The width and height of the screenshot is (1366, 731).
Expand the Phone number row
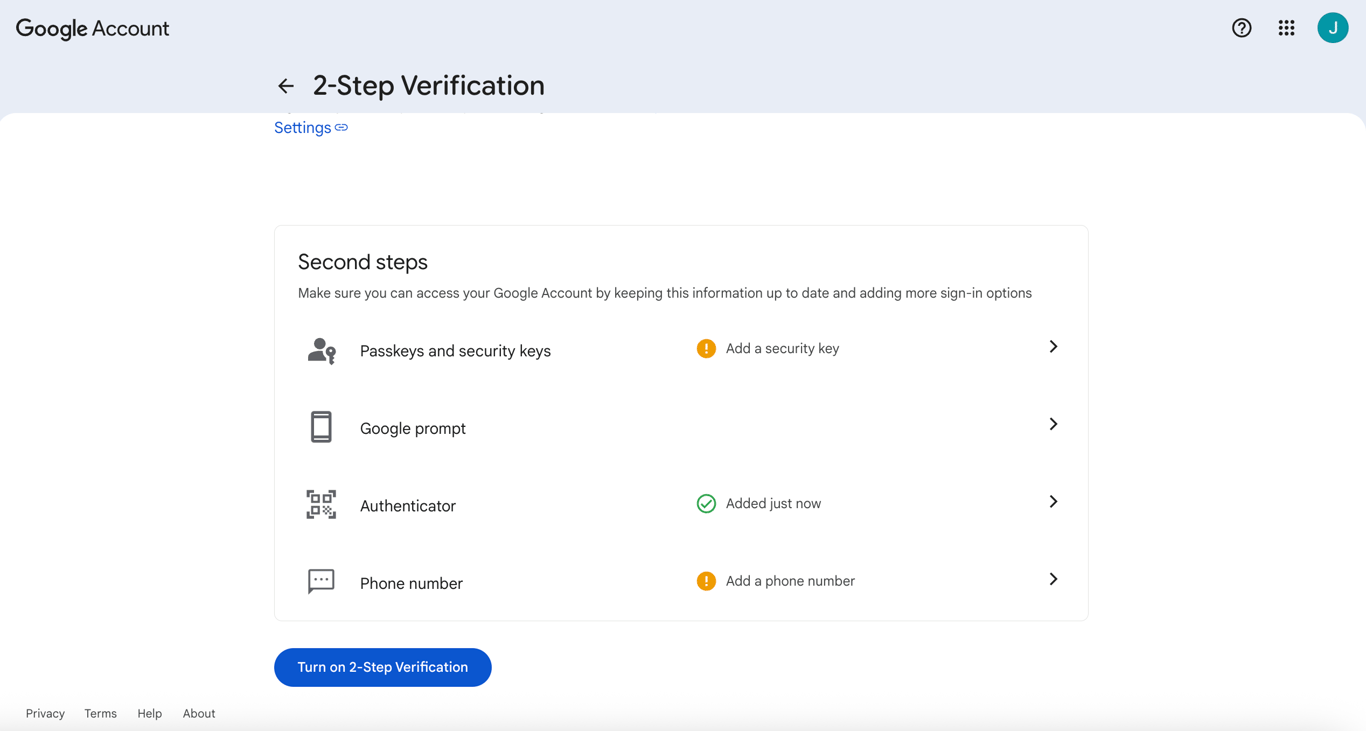pyautogui.click(x=1053, y=579)
